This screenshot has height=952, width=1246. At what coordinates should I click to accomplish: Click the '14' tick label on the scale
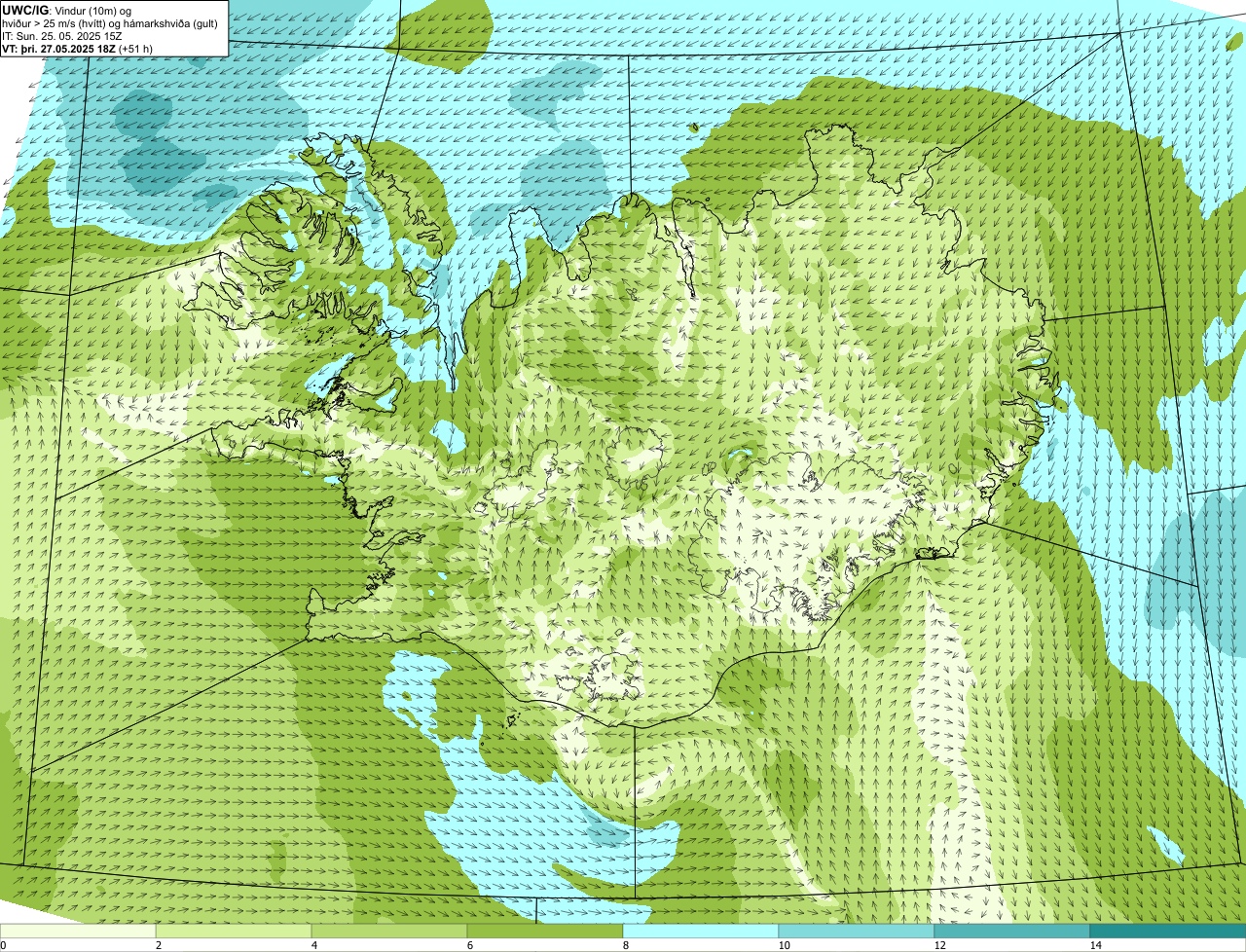[x=1095, y=945]
